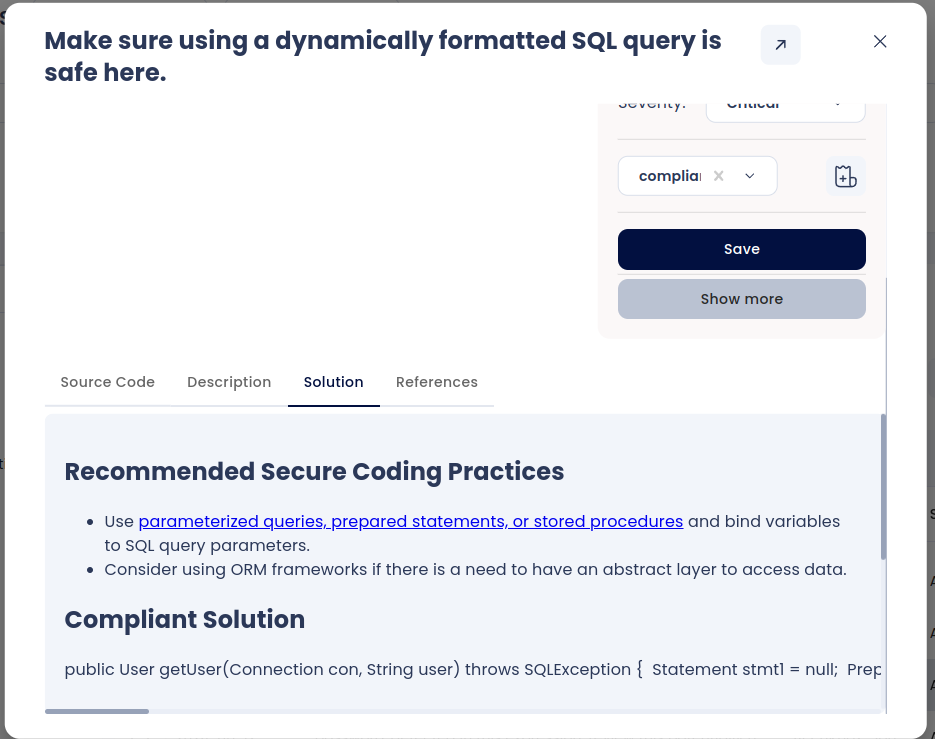935x739 pixels.
Task: Click the Show more button
Action: pos(741,299)
